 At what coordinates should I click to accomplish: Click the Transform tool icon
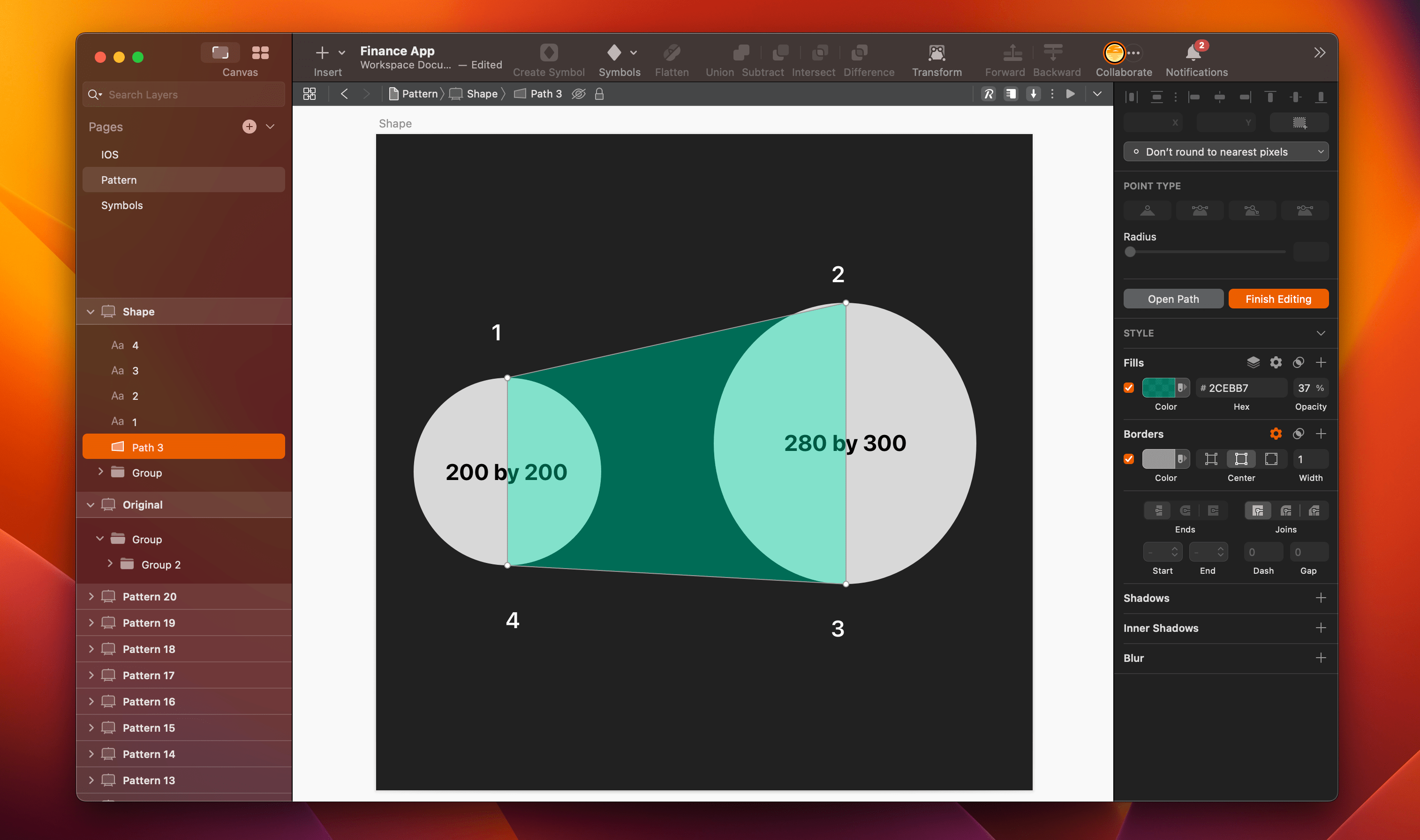tap(937, 53)
